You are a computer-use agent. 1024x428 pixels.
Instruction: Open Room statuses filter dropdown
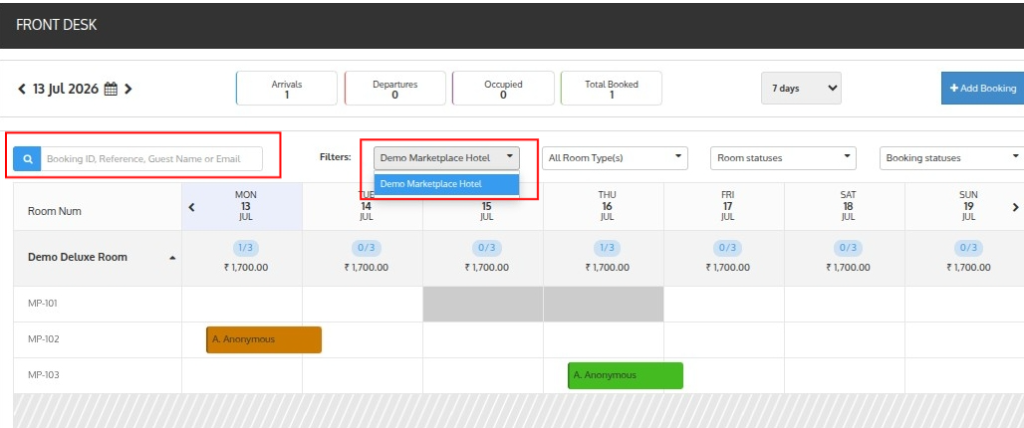[x=783, y=158]
